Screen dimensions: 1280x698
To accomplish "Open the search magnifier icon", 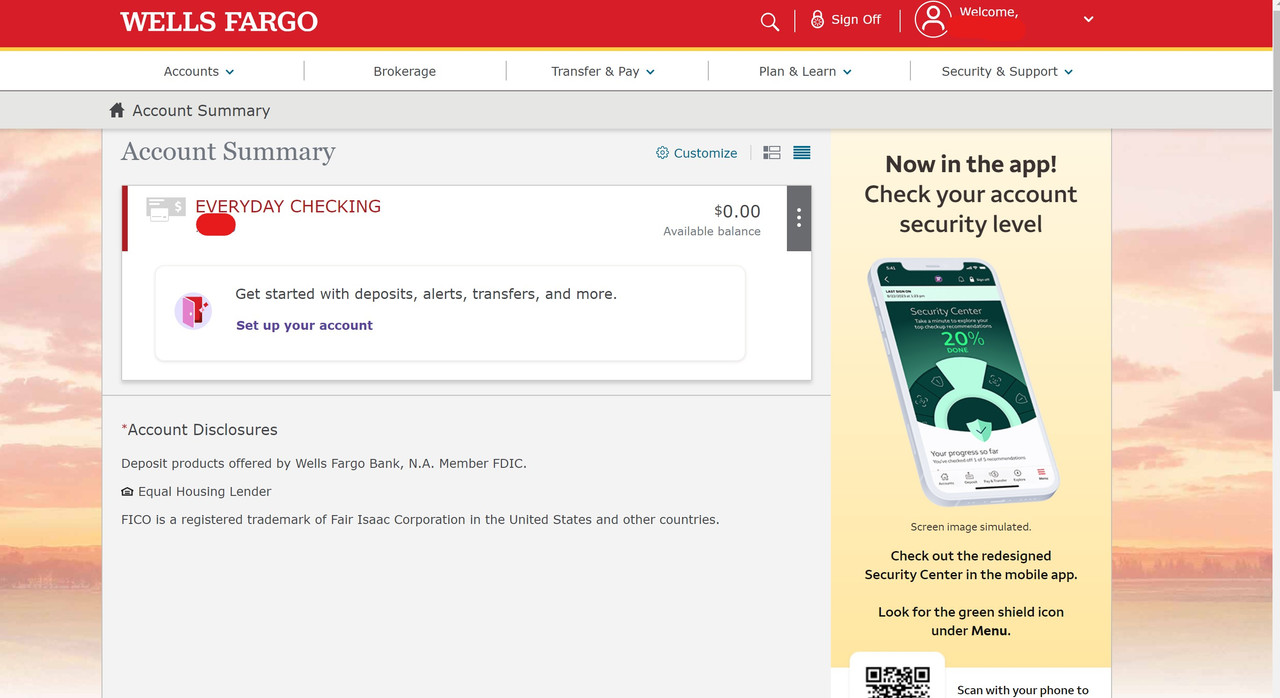I will pyautogui.click(x=769, y=21).
